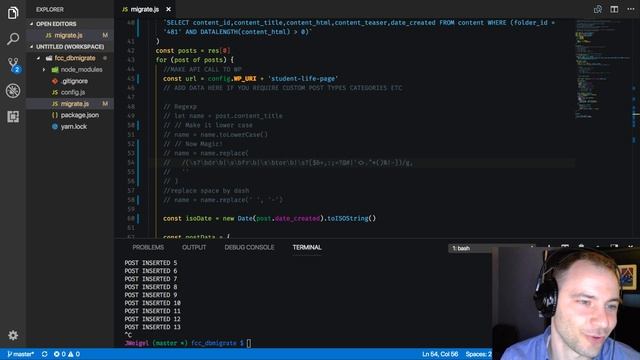Click the 'for (post of posts) {' line

pos(195,60)
